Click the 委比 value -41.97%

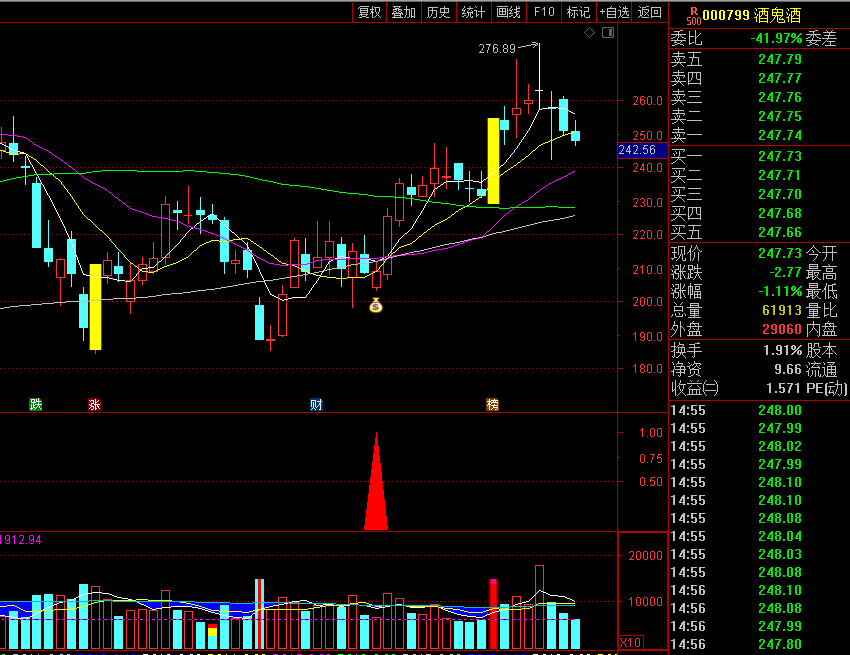776,38
